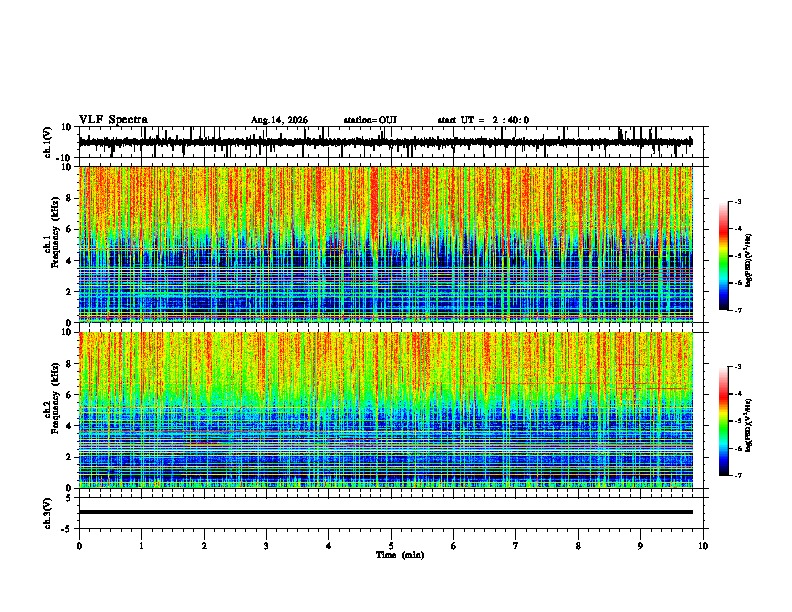Click the ch.1 voltage waveform trace
The width and height of the screenshot is (792, 612).
coord(386,142)
